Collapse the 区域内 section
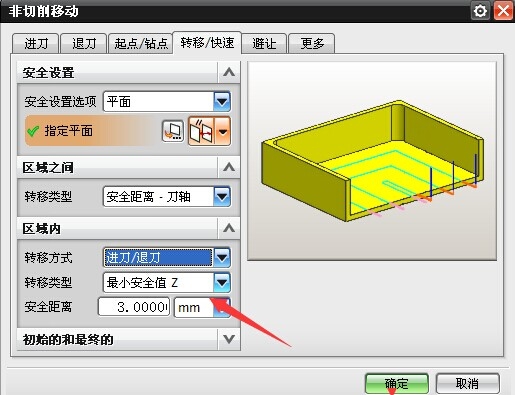This screenshot has height=395, width=515. (x=229, y=229)
